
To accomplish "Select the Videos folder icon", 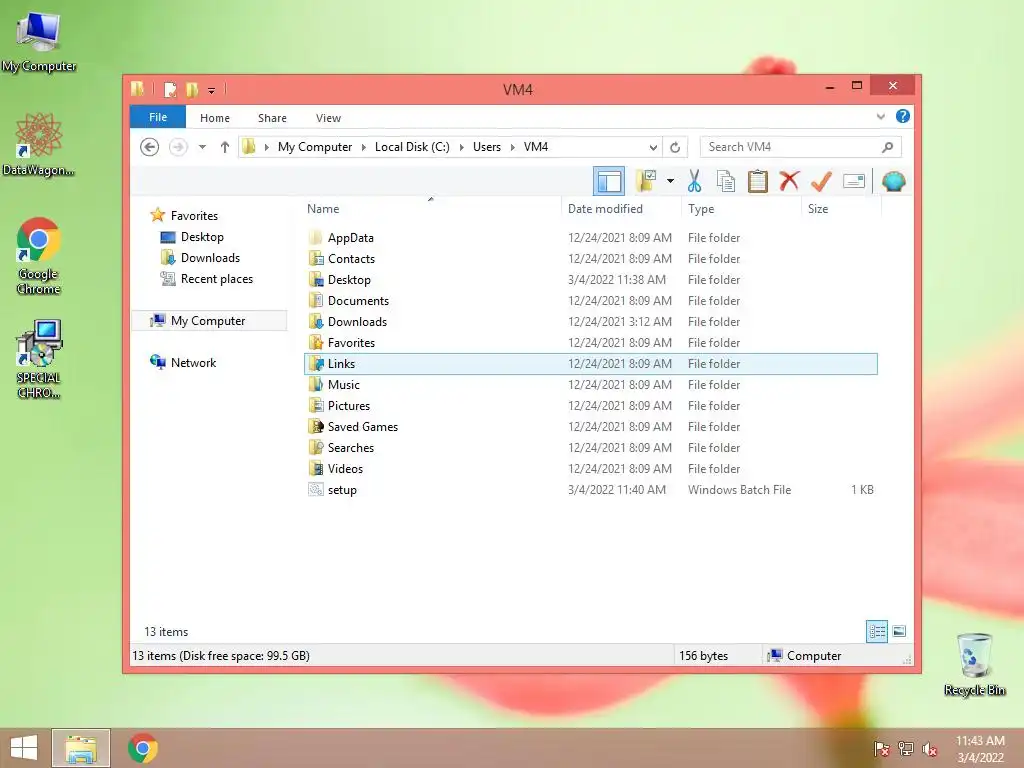I will 316,468.
